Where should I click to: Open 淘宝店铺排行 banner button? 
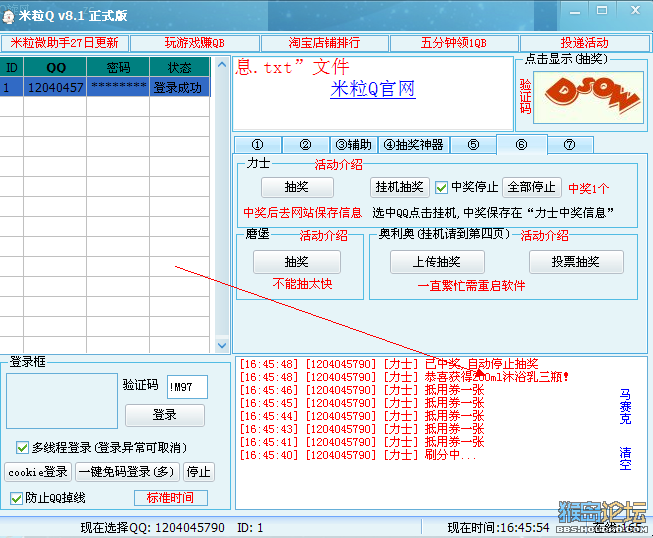click(324, 43)
